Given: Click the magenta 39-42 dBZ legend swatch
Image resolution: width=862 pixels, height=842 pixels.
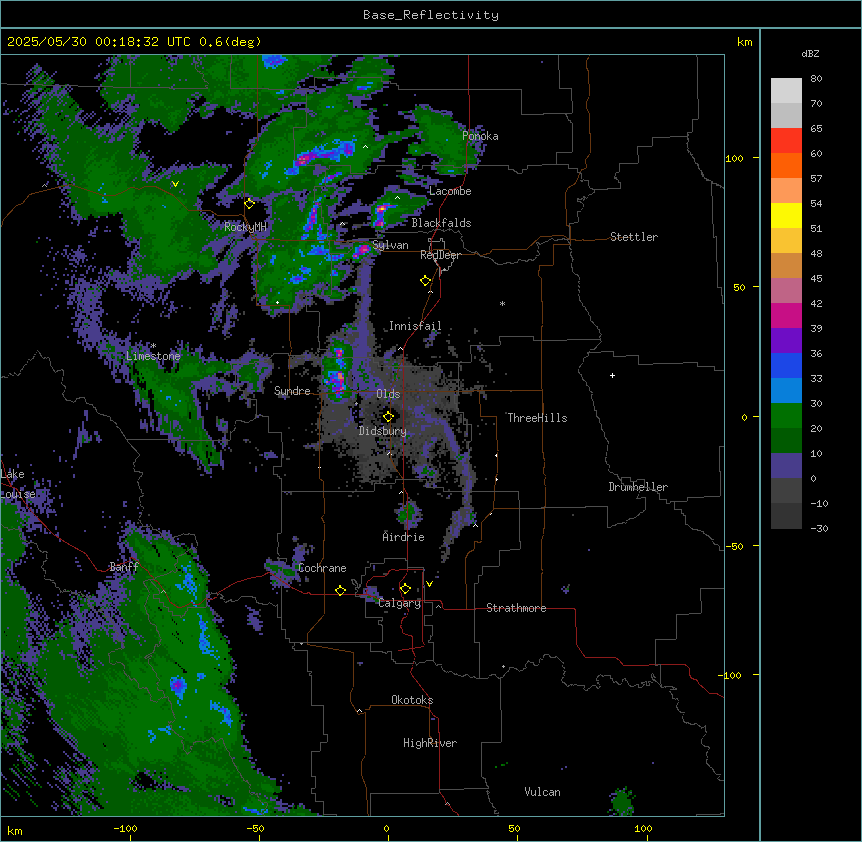Looking at the screenshot, I should click(786, 315).
